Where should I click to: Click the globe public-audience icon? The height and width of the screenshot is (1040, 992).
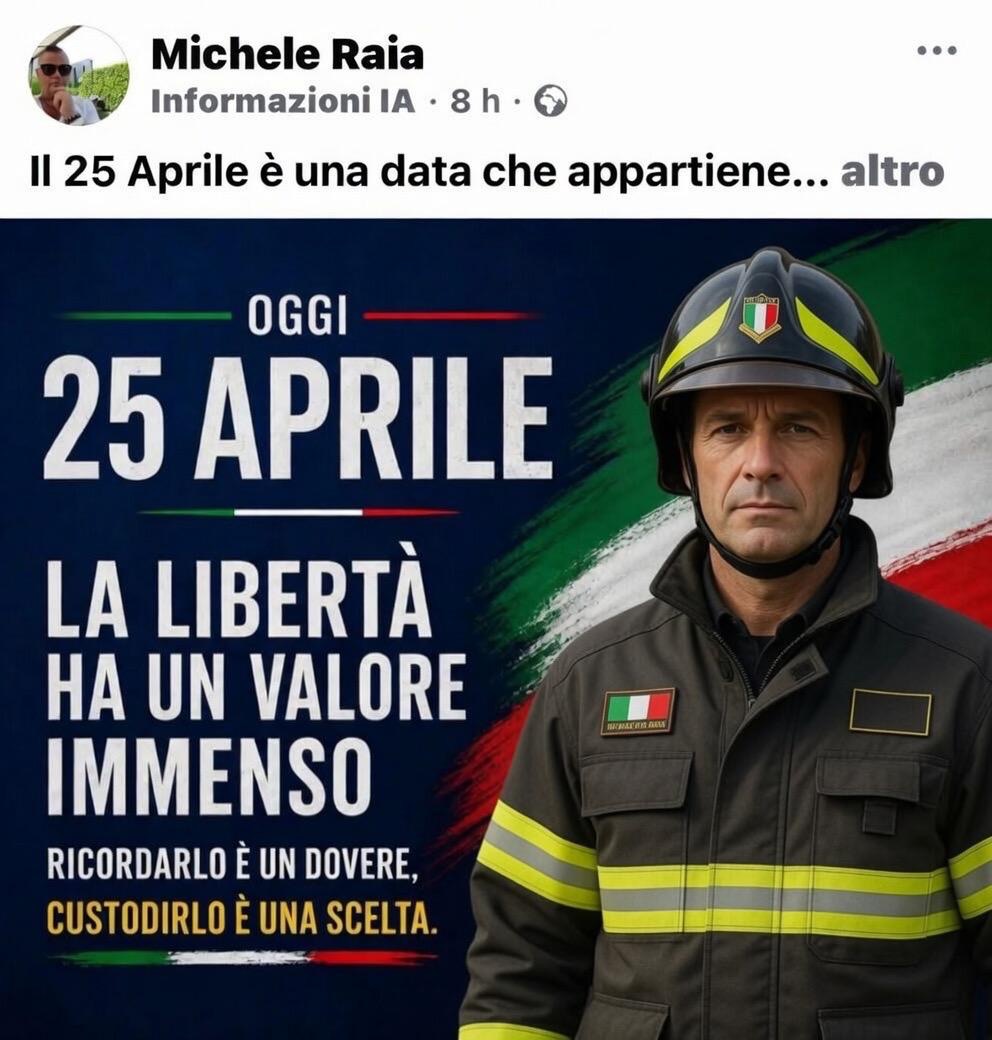pos(551,101)
